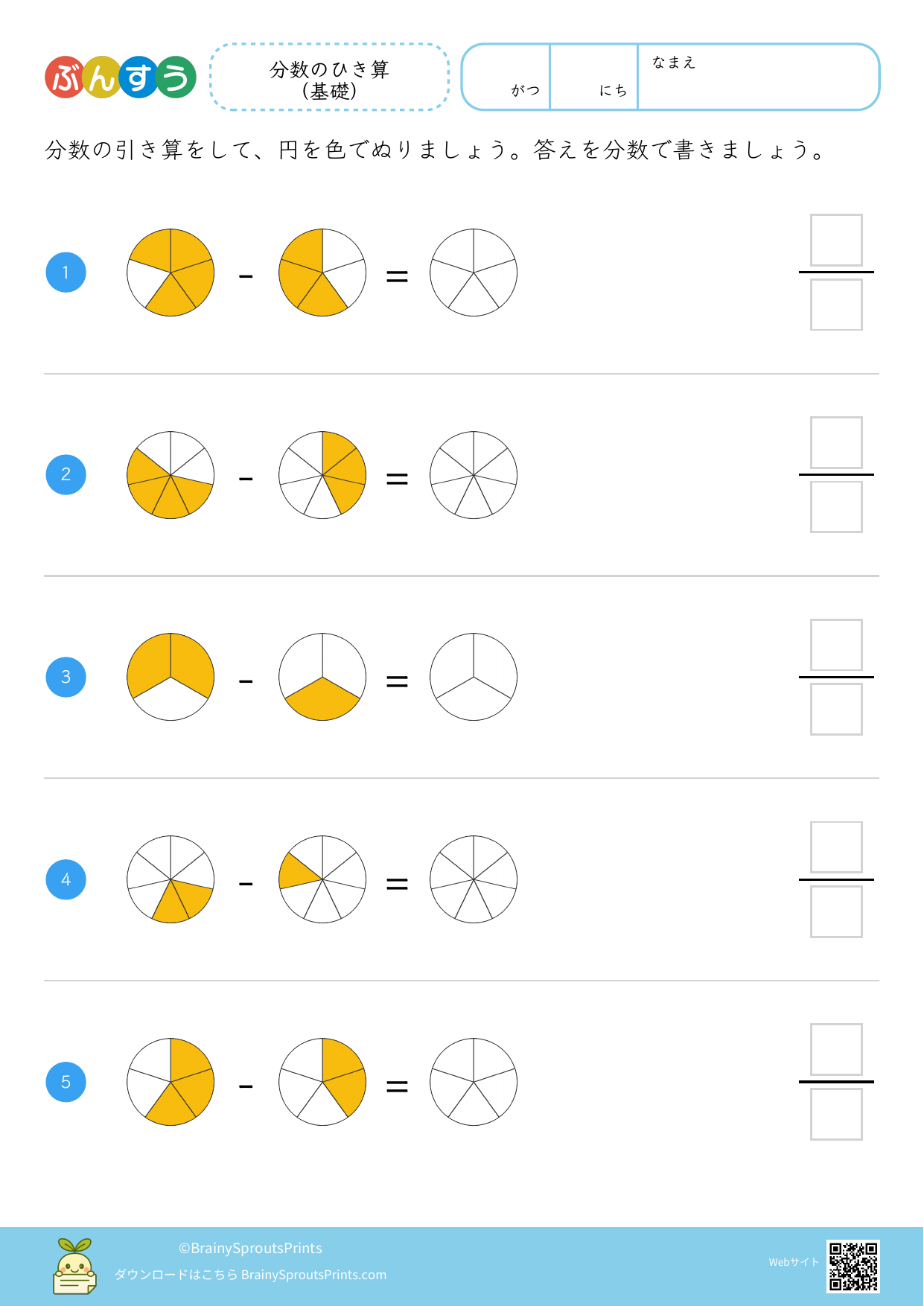Viewport: 924px width, 1306px height.
Task: Click the にち day field
Action: pyautogui.click(x=593, y=77)
